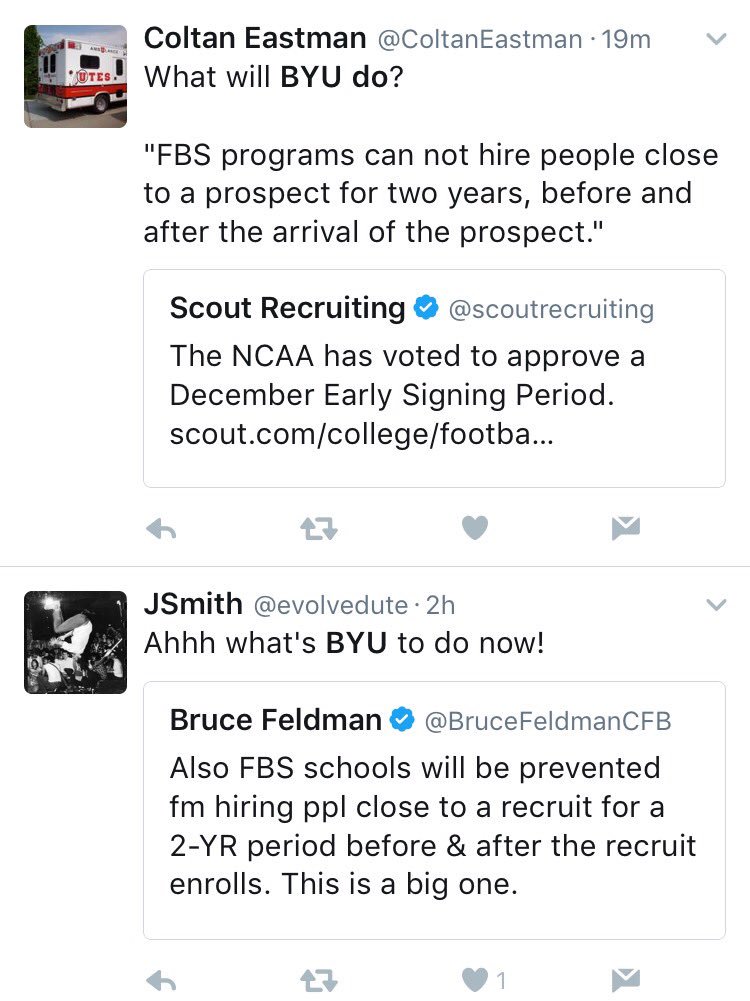Share JSmith's tweet via direct message
This screenshot has height=1001, width=750.
pos(626,979)
